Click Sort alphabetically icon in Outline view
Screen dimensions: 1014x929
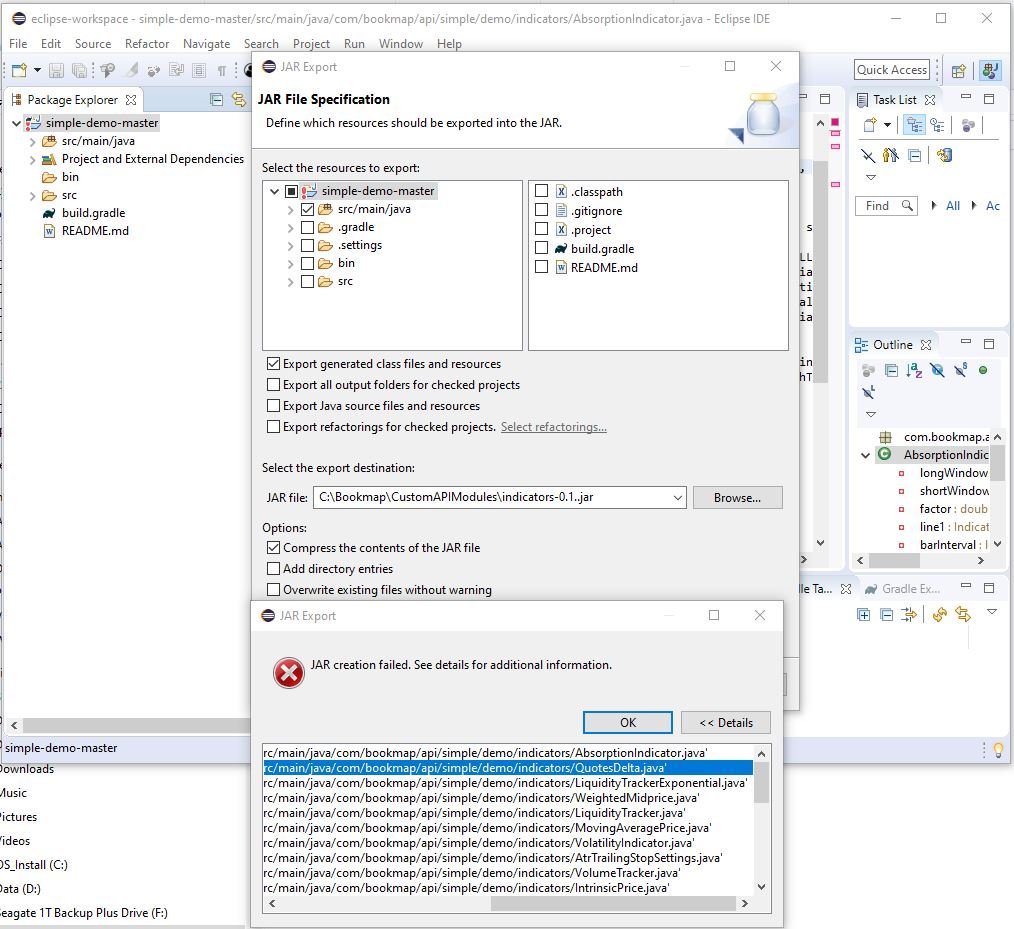(x=914, y=370)
